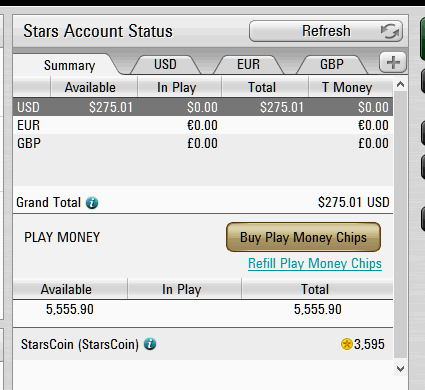
Task: Click Buy Play Money Chips button
Action: pyautogui.click(x=303, y=237)
